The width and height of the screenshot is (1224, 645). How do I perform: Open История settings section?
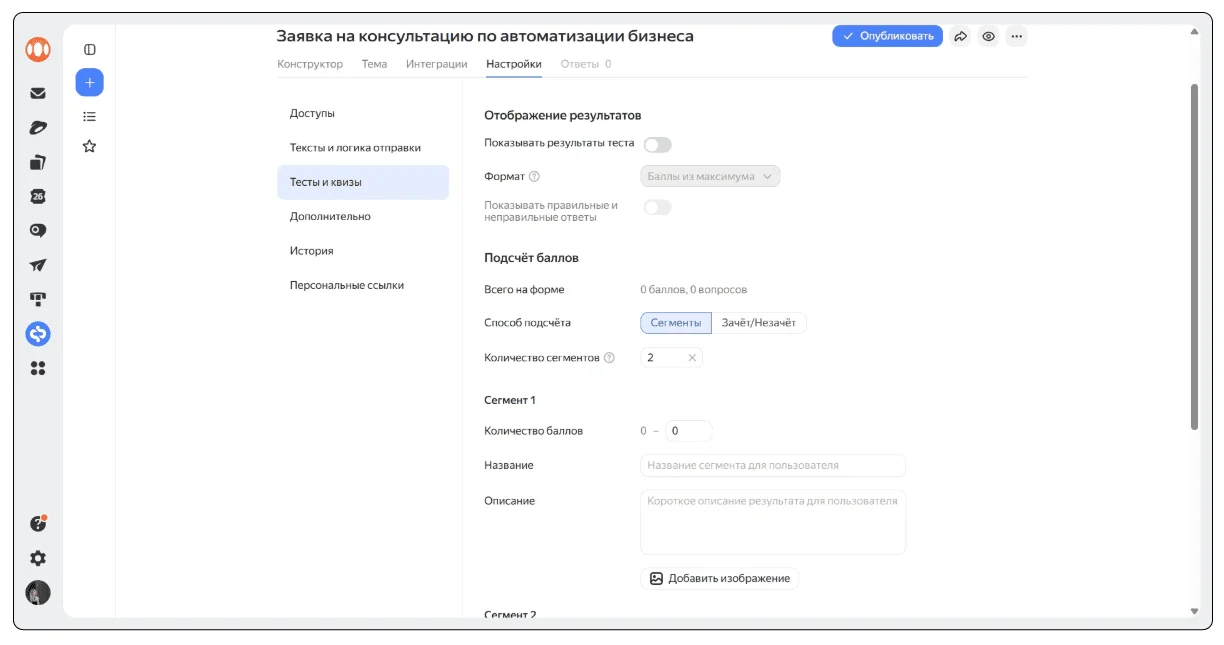click(x=363, y=251)
